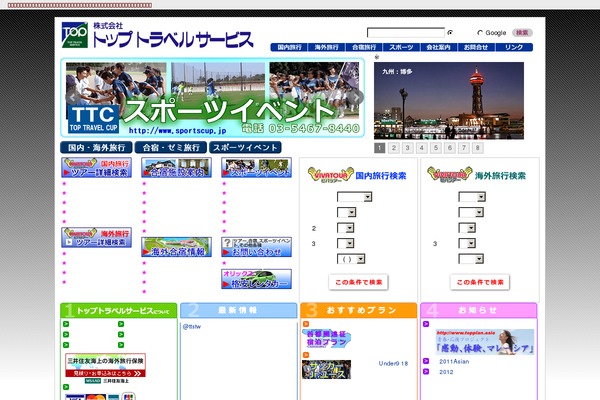600x400 pixels.
Task: Focus the site search text field
Action: coord(406,33)
